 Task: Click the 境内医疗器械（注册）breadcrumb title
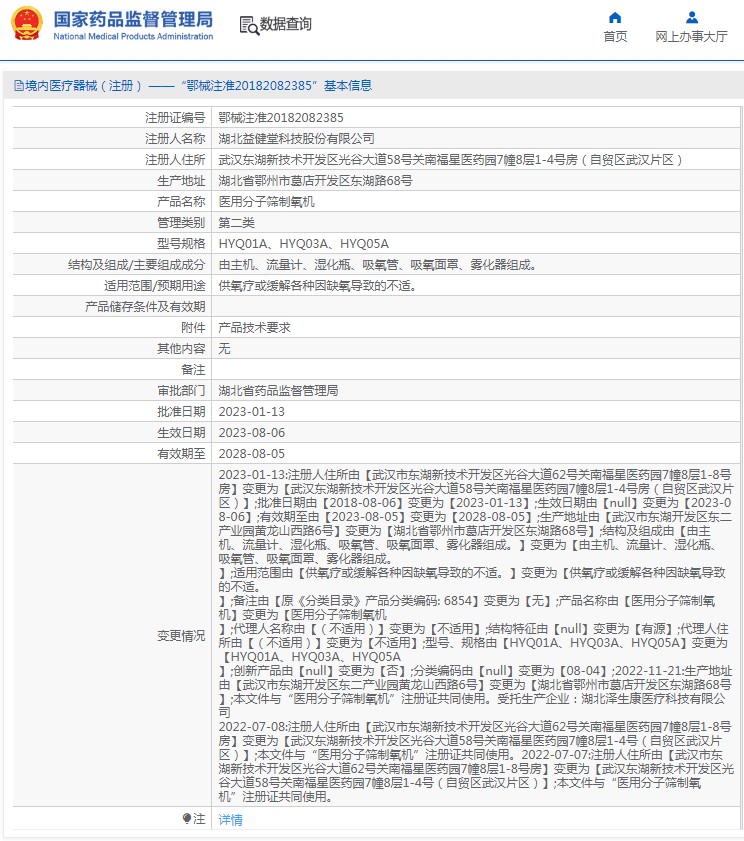84,86
